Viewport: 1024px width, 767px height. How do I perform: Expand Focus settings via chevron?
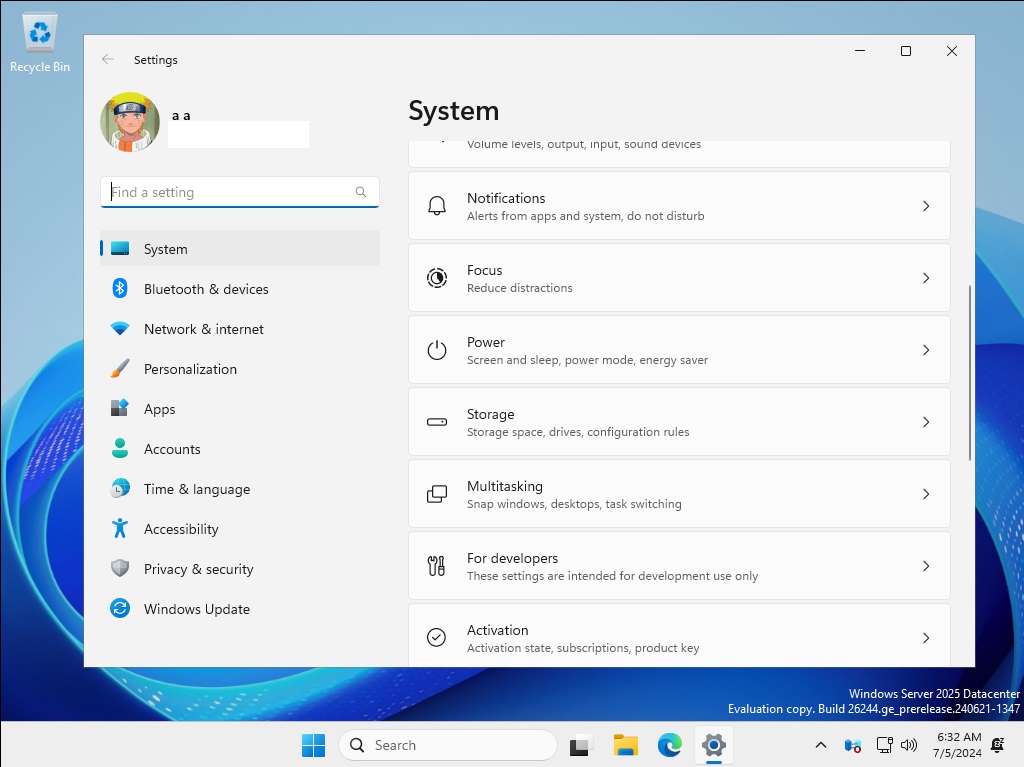[x=926, y=278]
